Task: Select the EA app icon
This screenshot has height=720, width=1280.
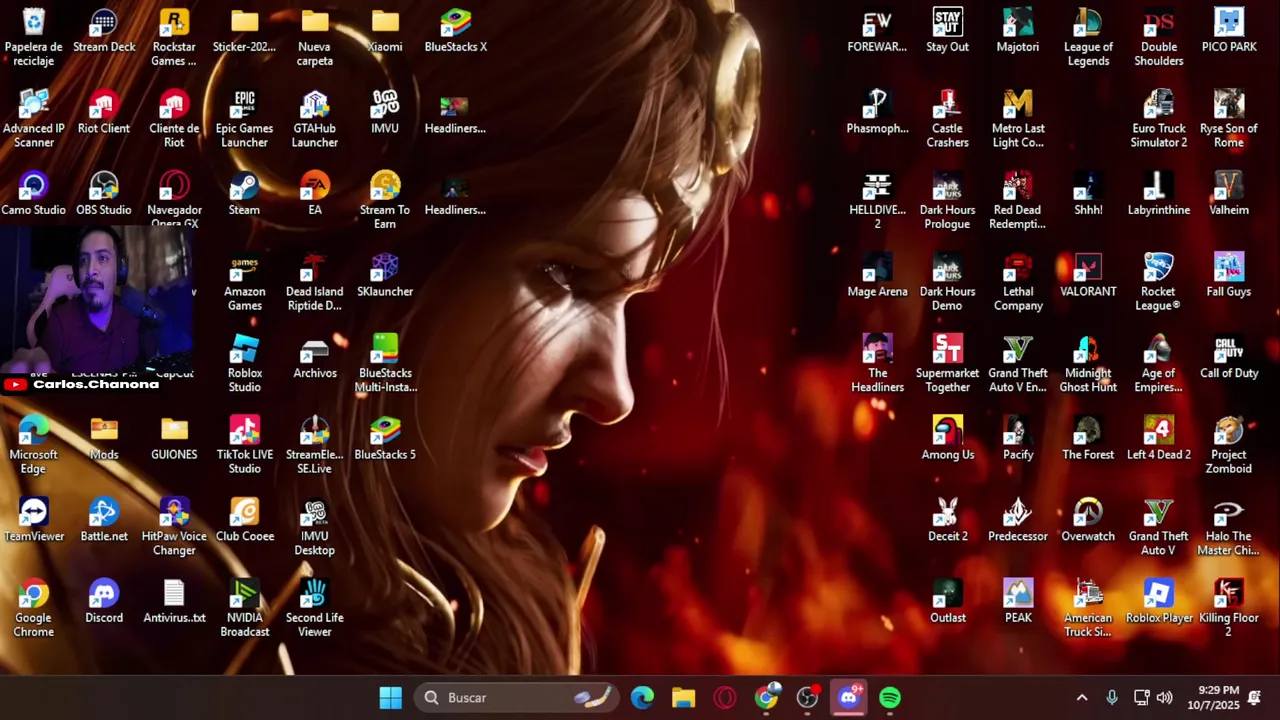Action: (315, 194)
